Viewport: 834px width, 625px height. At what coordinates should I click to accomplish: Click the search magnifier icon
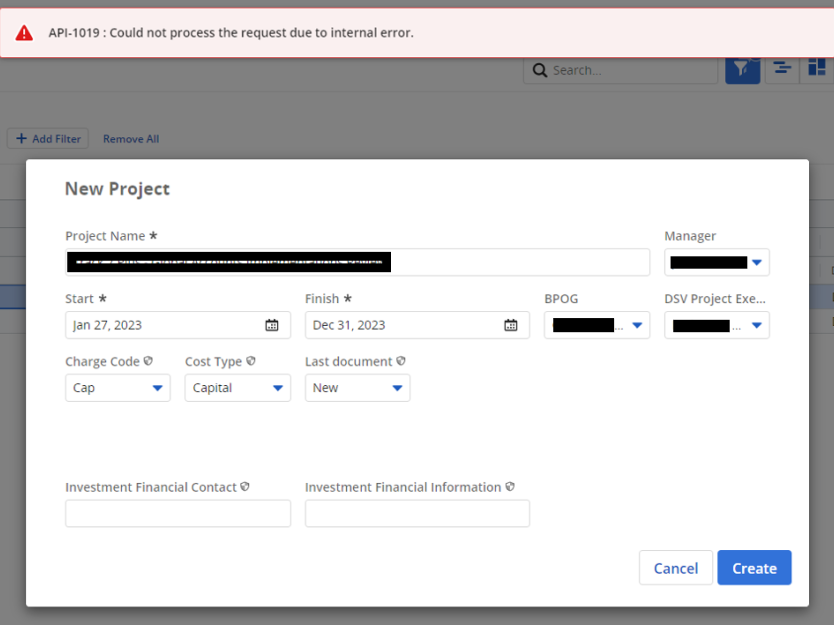coord(540,70)
